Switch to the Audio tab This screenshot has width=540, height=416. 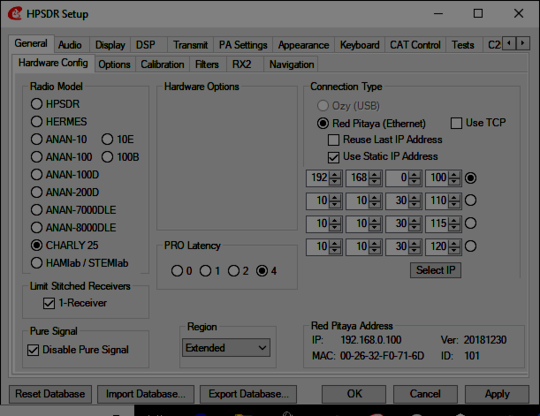coord(70,45)
